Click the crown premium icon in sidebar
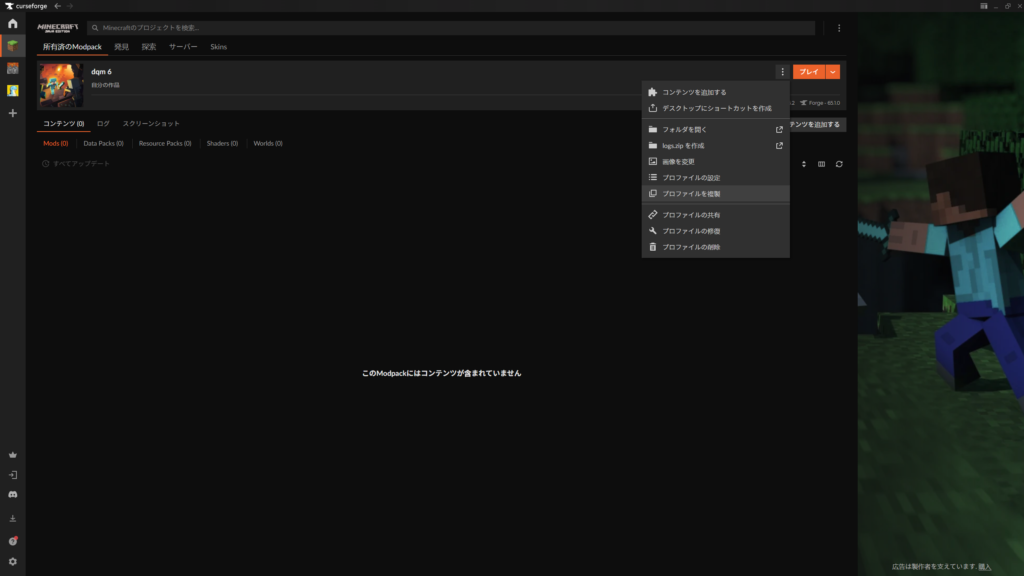The image size is (1024, 576). pyautogui.click(x=12, y=455)
